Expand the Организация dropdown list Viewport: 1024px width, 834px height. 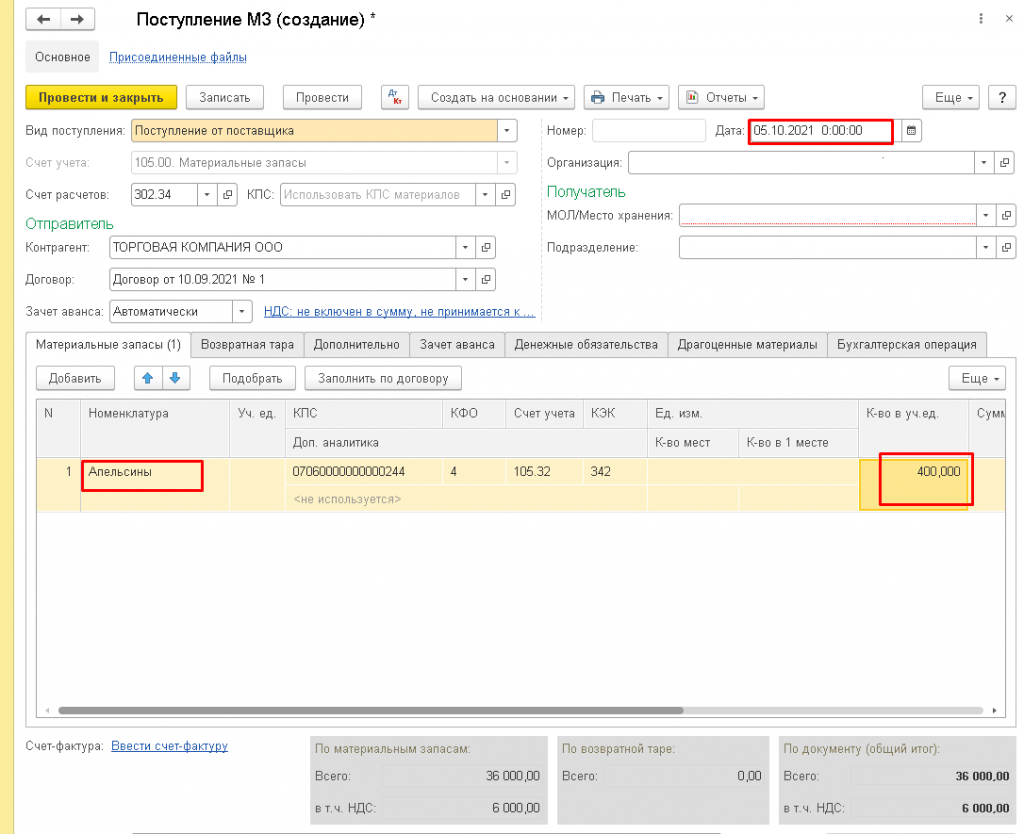984,162
